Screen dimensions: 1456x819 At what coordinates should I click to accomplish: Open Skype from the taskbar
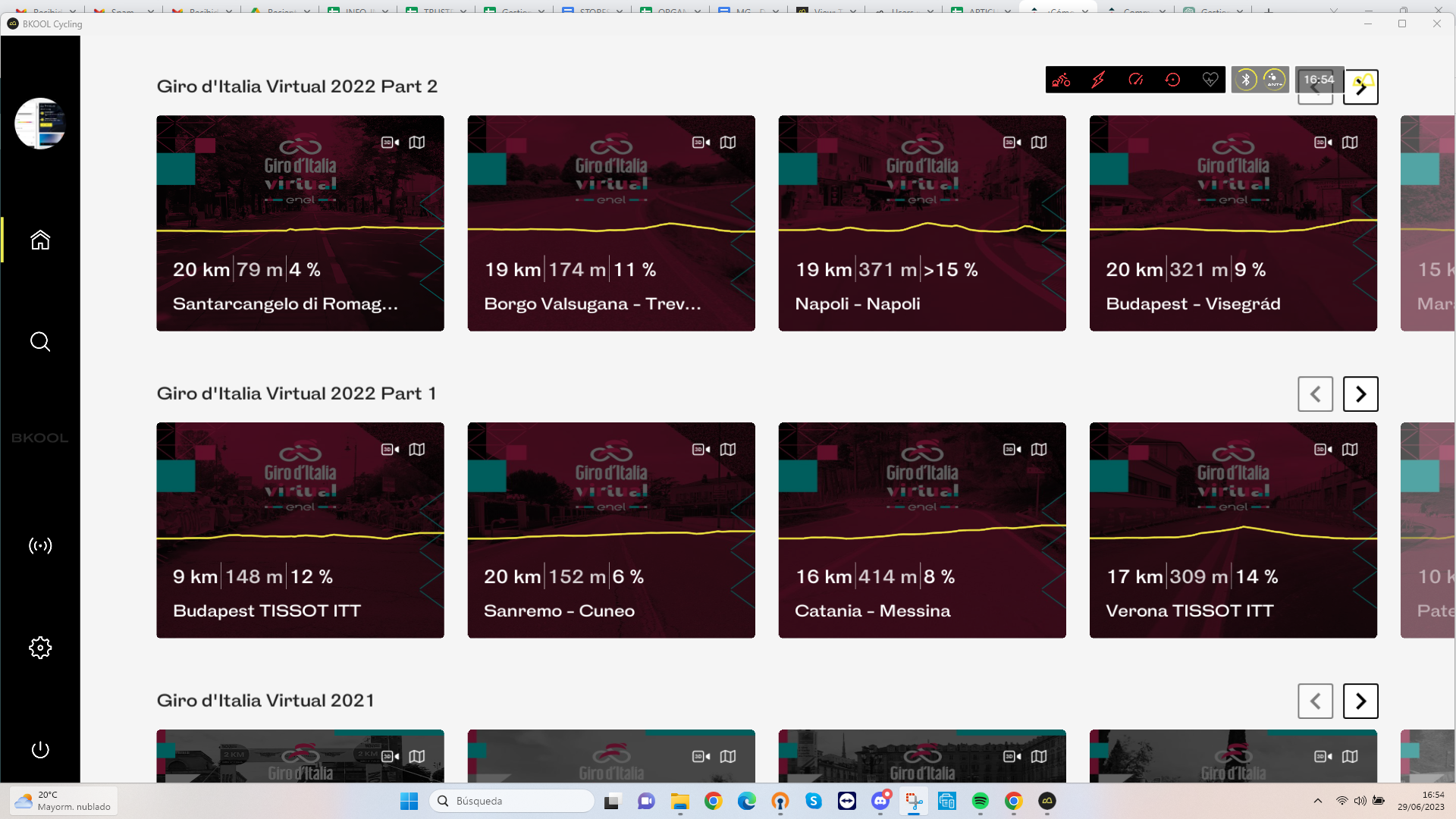[814, 801]
